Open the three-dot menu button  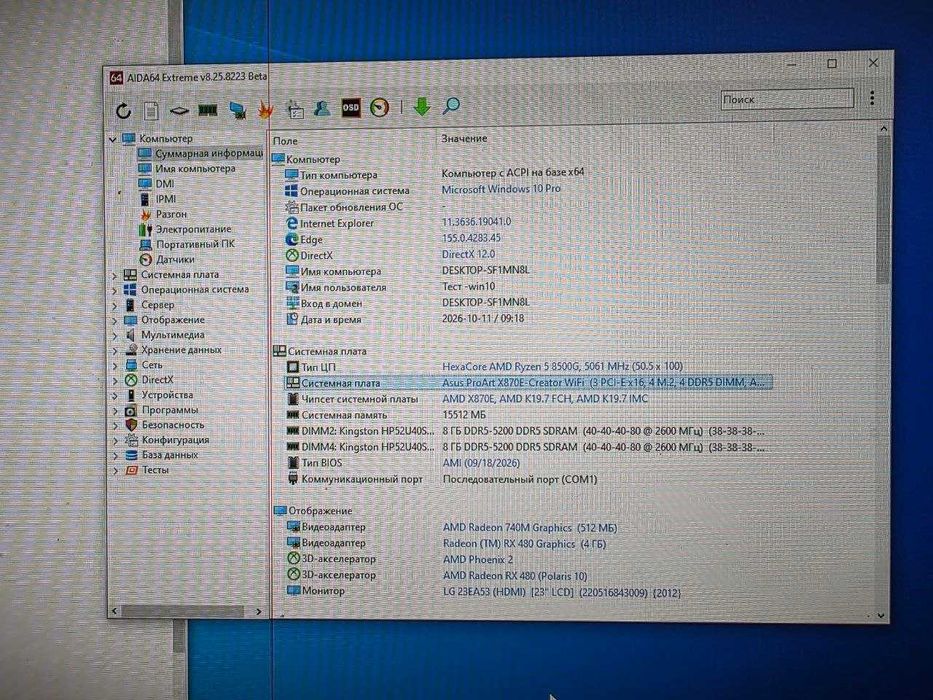pos(872,98)
